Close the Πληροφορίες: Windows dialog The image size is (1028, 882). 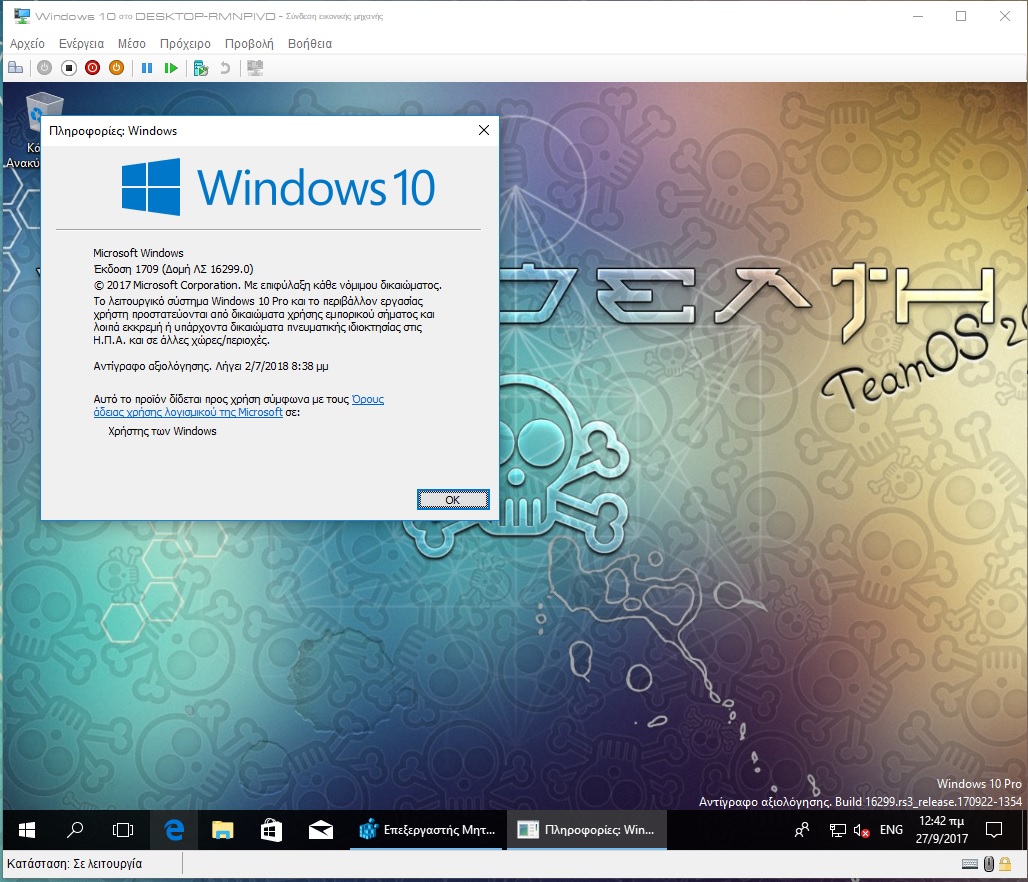coord(484,130)
